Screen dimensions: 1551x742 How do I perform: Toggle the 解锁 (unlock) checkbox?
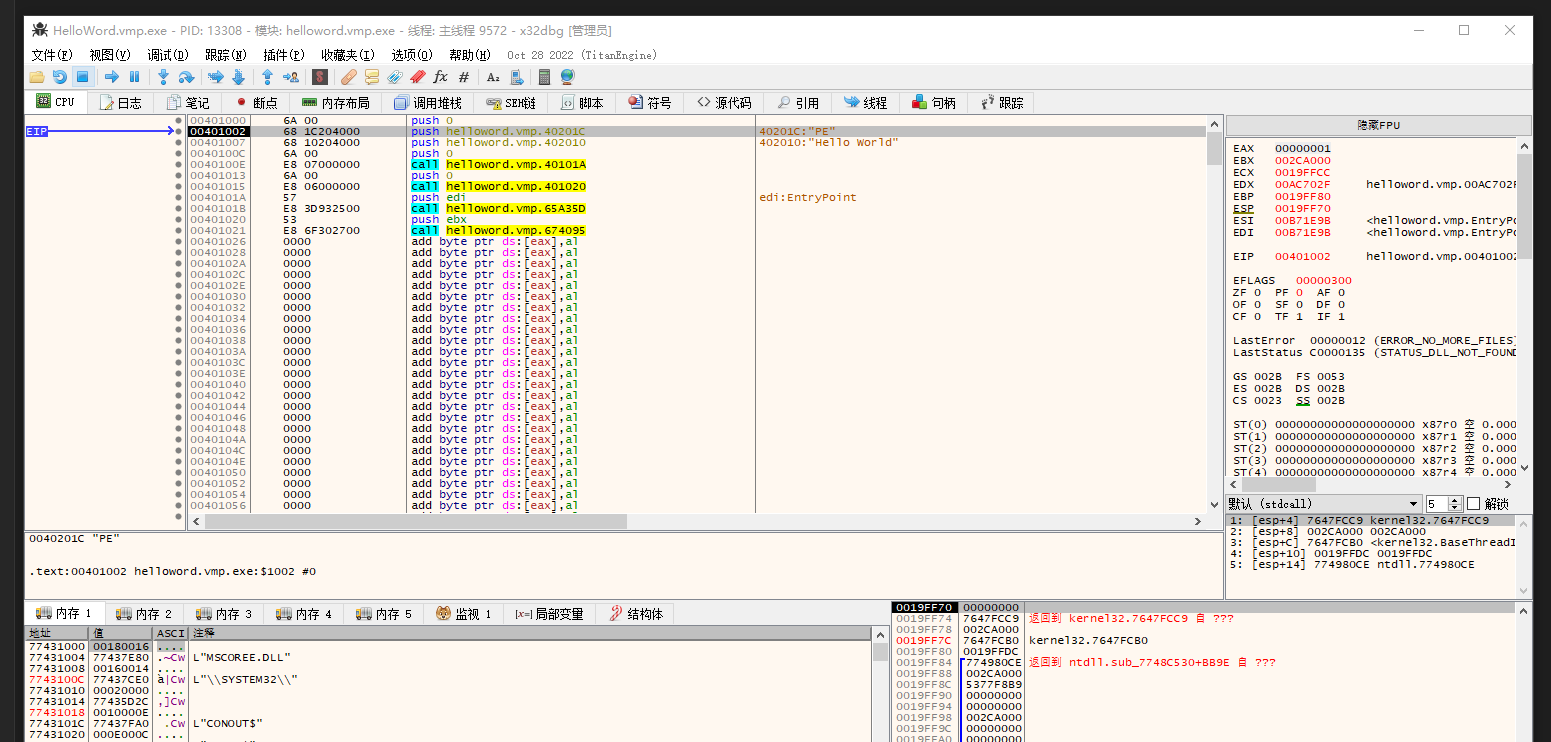[1473, 504]
